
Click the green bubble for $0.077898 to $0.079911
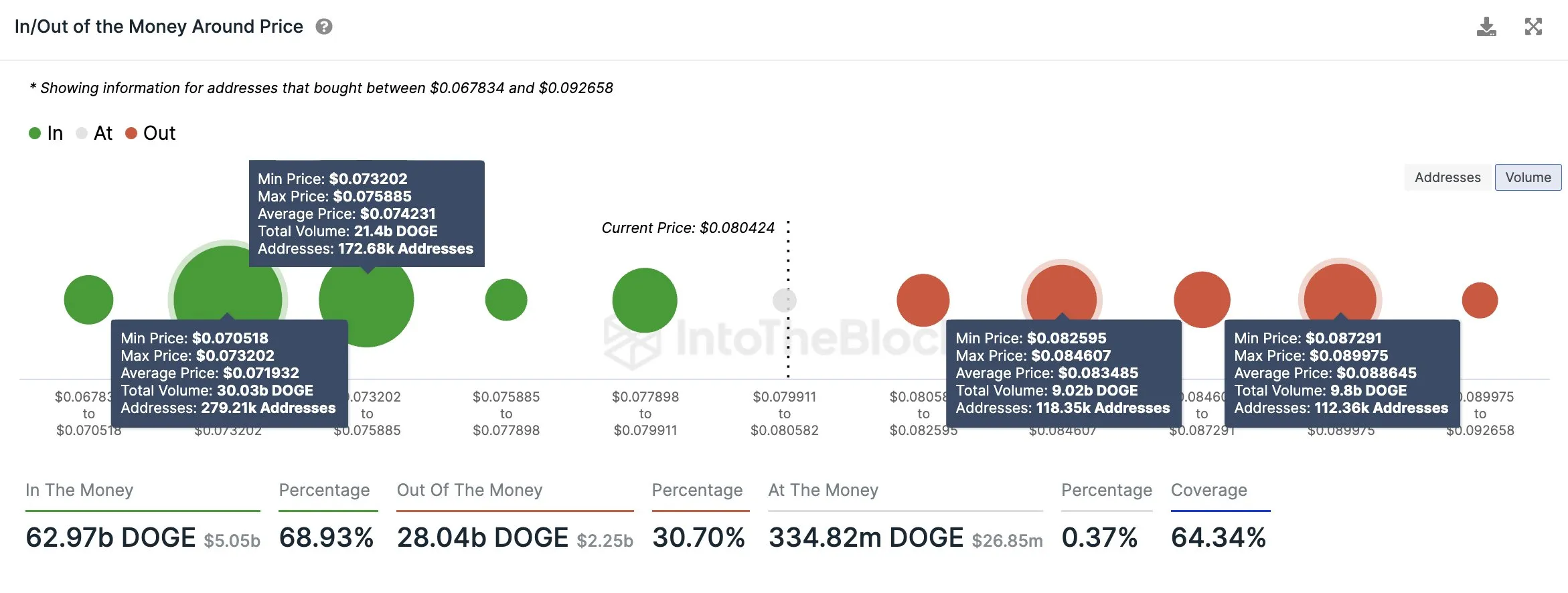pyautogui.click(x=644, y=300)
